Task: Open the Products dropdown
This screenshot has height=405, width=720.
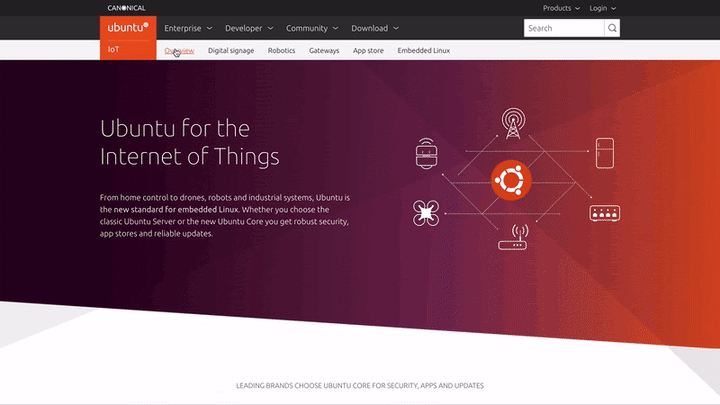Action: pos(561,8)
